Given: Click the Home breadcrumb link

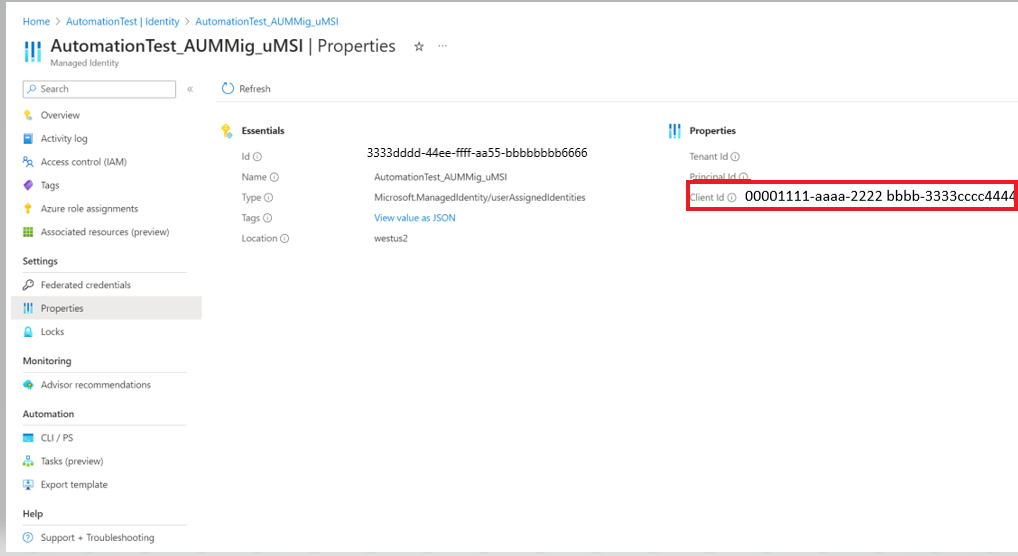Looking at the screenshot, I should [36, 21].
